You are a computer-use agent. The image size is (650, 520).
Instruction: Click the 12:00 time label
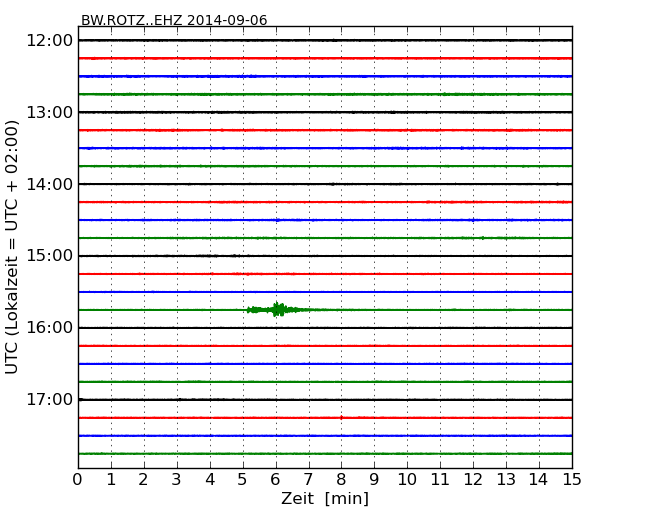coord(50,41)
